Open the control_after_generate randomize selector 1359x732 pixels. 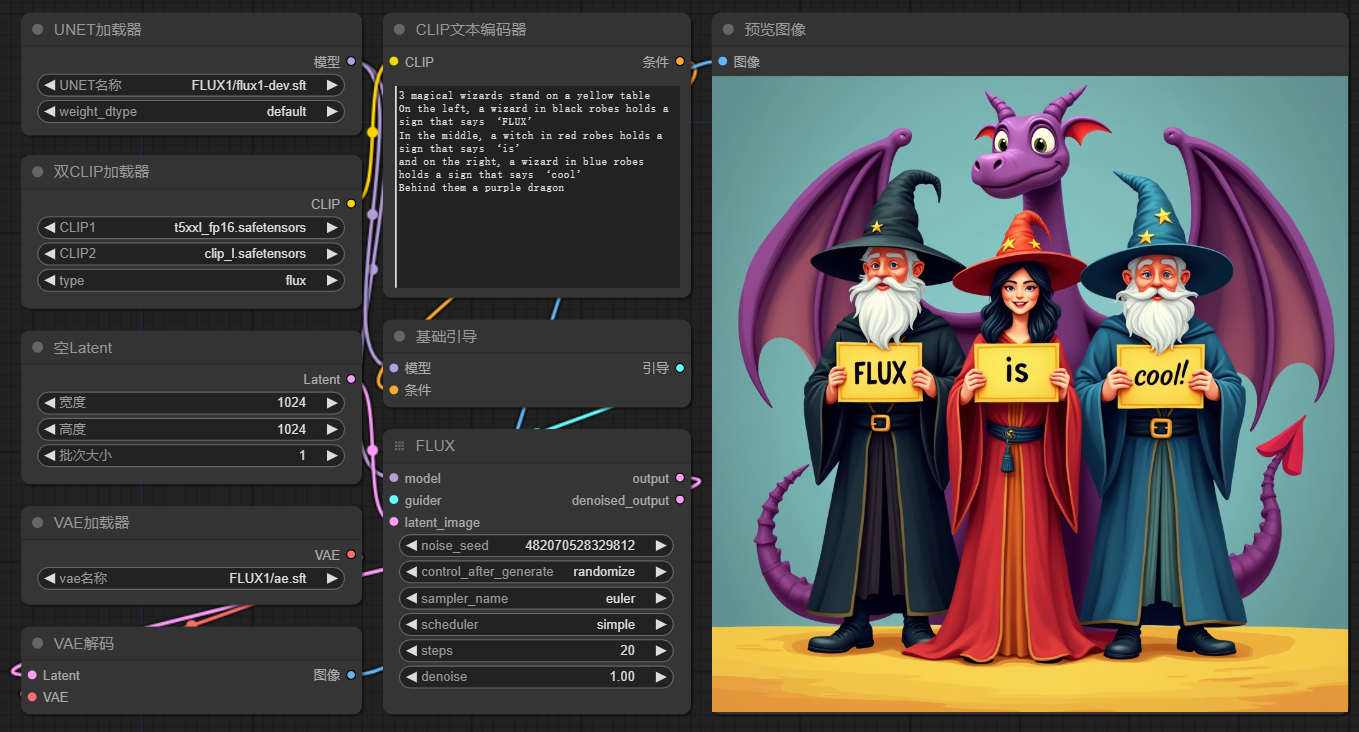(x=536, y=572)
